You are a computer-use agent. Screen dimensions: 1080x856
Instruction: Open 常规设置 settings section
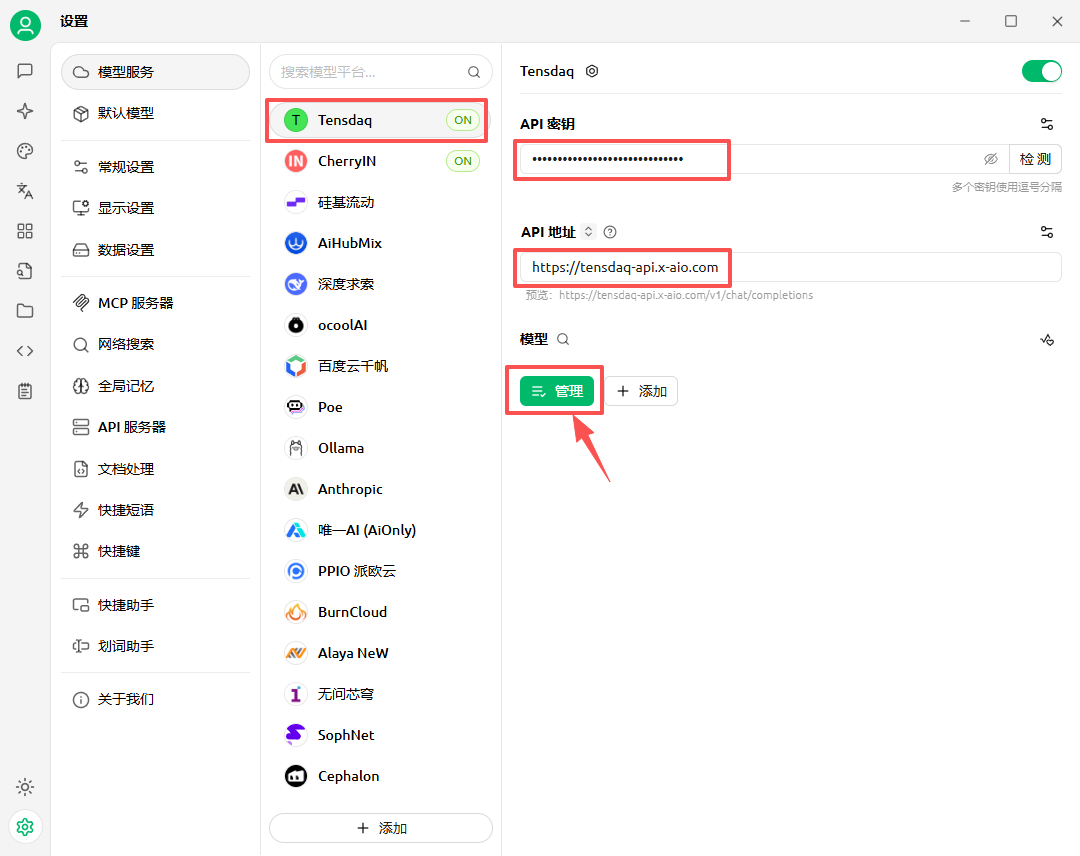155,167
